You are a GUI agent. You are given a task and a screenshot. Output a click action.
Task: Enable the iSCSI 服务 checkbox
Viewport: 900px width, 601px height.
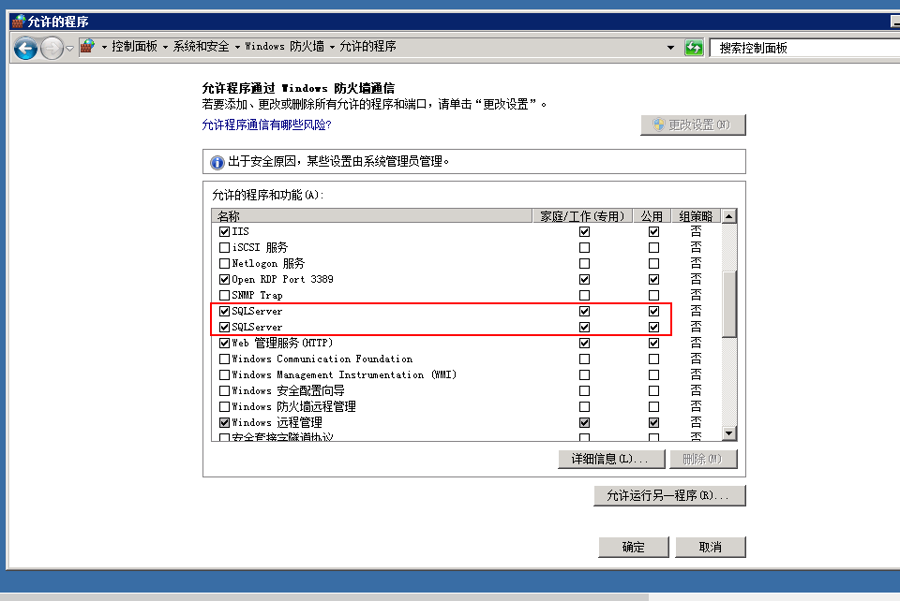click(x=224, y=248)
